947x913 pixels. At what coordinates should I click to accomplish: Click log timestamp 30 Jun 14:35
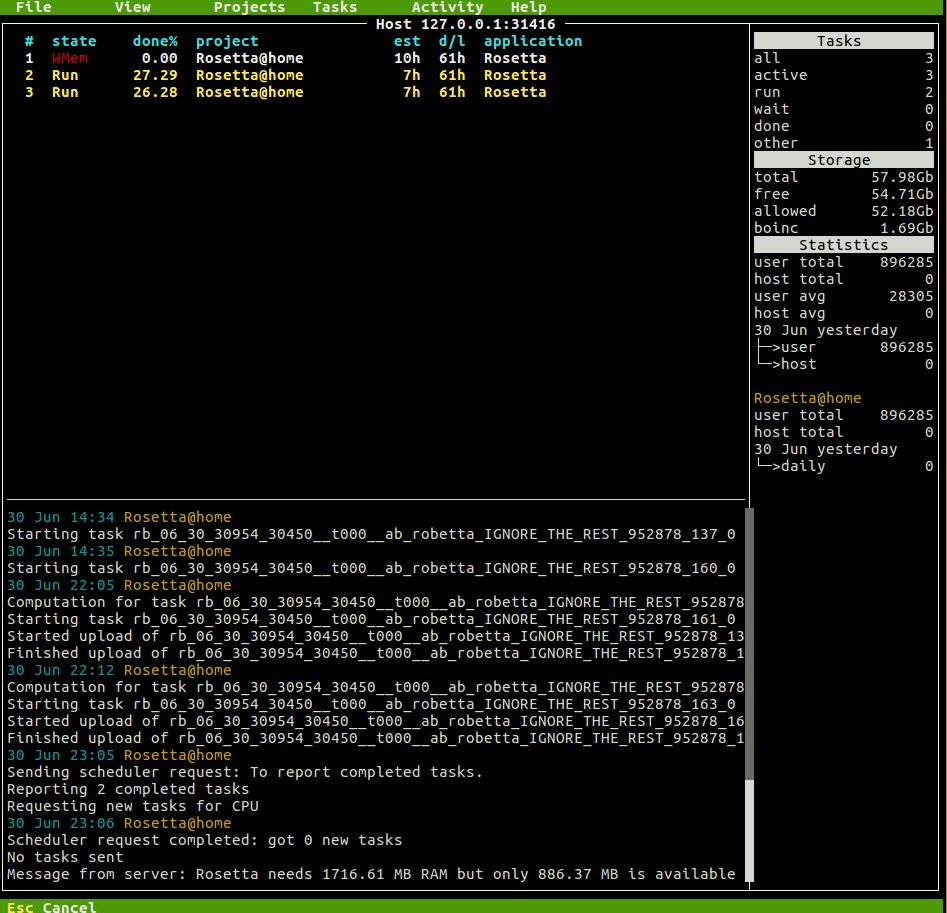(x=60, y=551)
